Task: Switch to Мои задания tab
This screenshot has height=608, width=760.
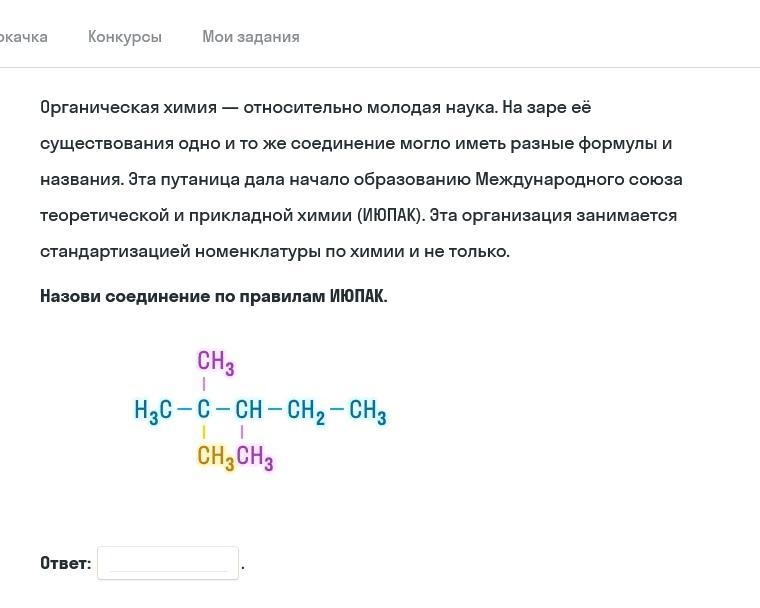Action: (250, 37)
